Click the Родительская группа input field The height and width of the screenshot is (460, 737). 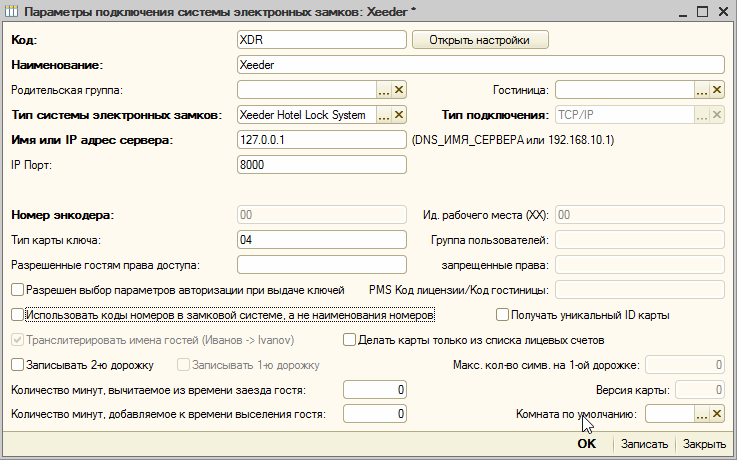[307, 90]
